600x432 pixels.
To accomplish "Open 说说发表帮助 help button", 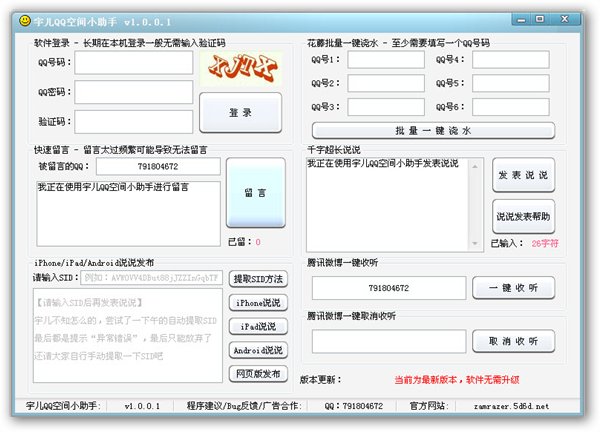I will point(523,217).
